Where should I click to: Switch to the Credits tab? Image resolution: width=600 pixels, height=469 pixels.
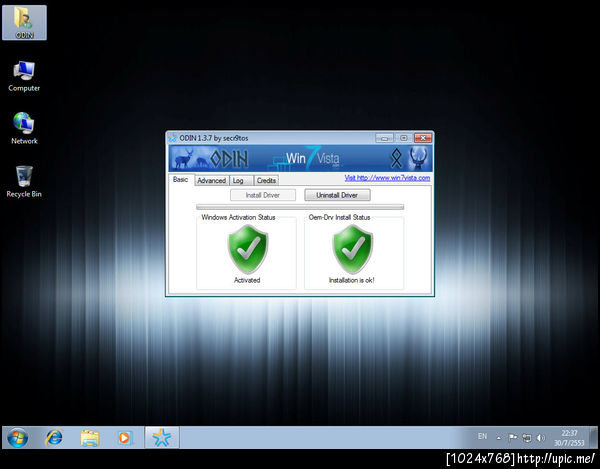(x=266, y=181)
